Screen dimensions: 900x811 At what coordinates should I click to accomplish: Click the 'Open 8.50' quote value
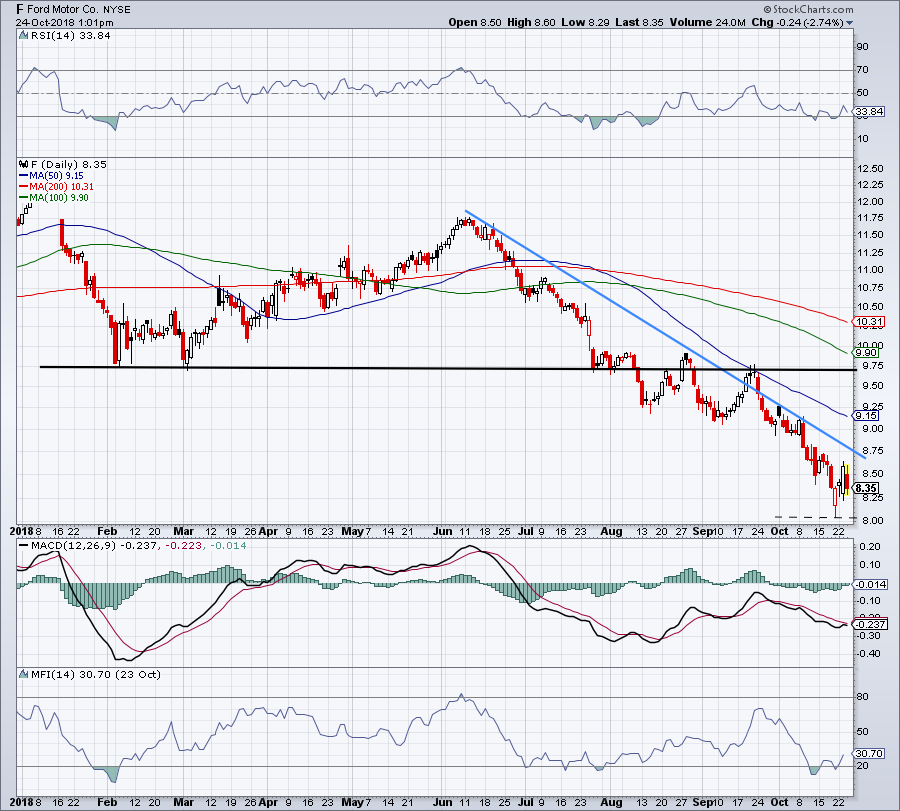point(475,22)
